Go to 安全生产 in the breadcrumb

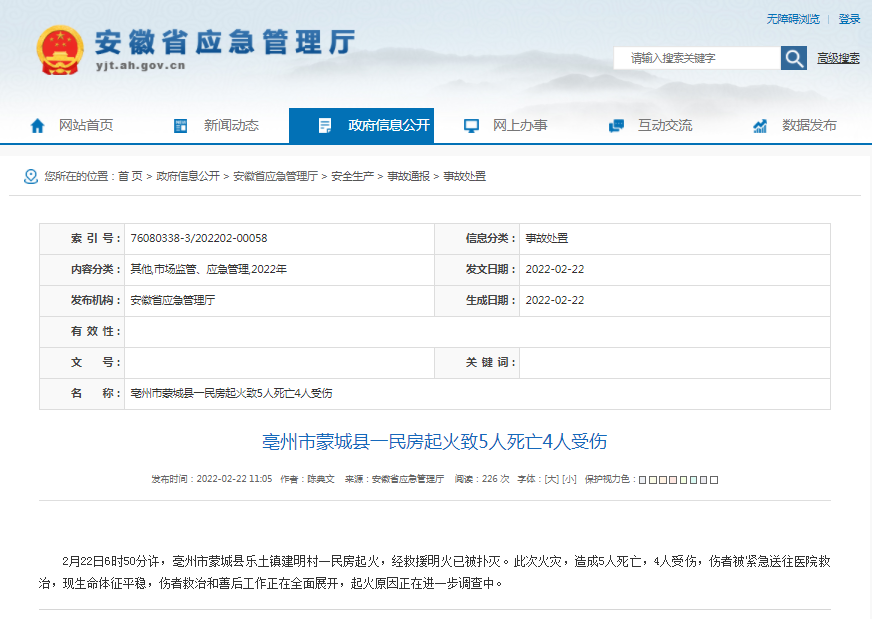[x=352, y=176]
